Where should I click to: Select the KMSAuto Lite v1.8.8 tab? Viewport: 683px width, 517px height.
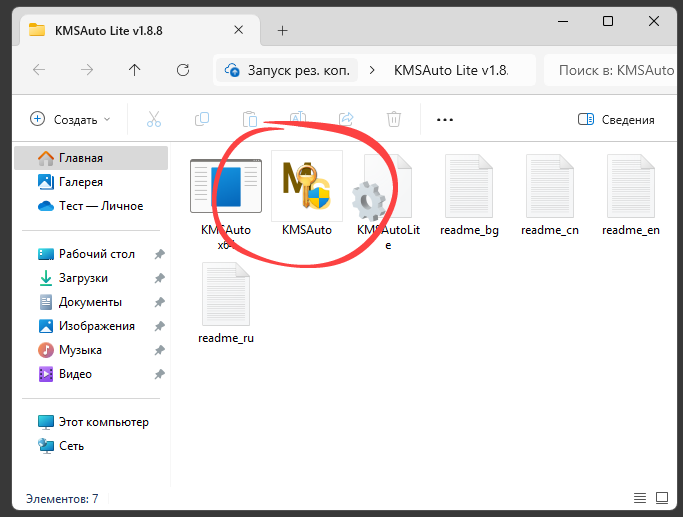[130, 30]
